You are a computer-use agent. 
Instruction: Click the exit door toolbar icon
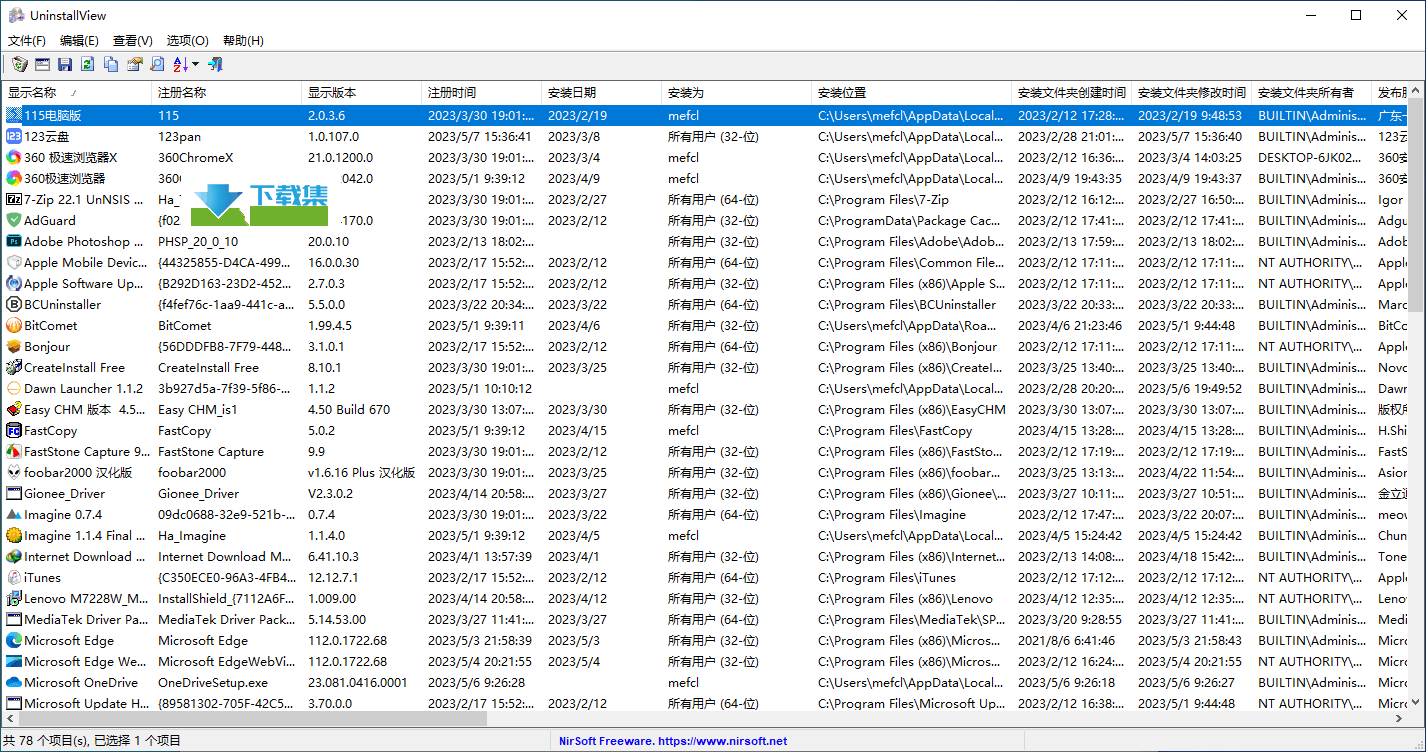pyautogui.click(x=214, y=65)
